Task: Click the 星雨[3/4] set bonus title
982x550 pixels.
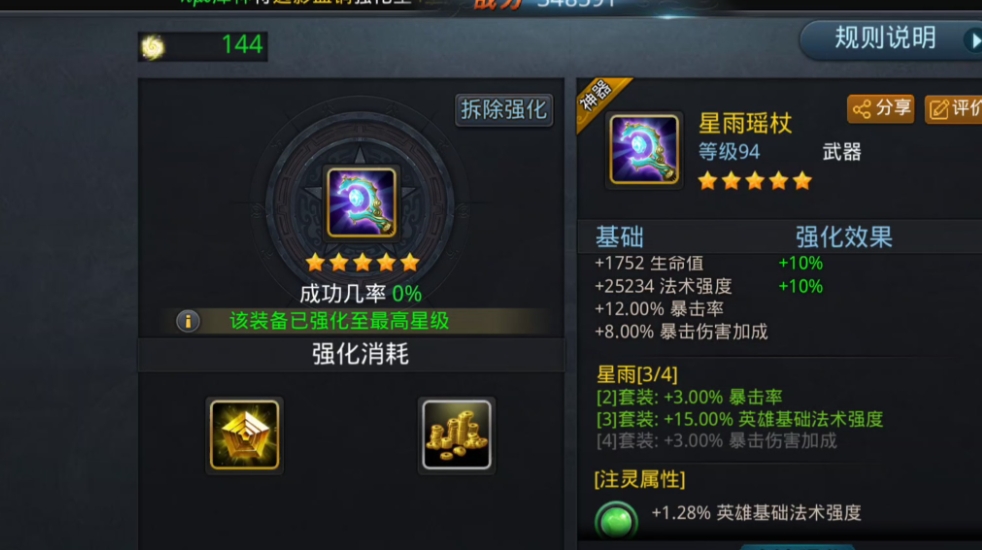Action: click(x=637, y=375)
